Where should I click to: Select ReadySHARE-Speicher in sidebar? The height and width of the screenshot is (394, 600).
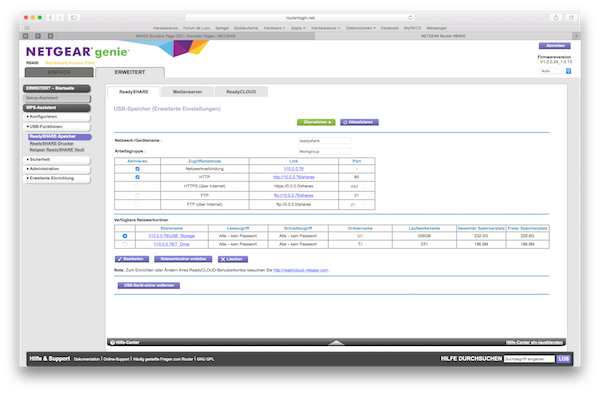[x=60, y=137]
